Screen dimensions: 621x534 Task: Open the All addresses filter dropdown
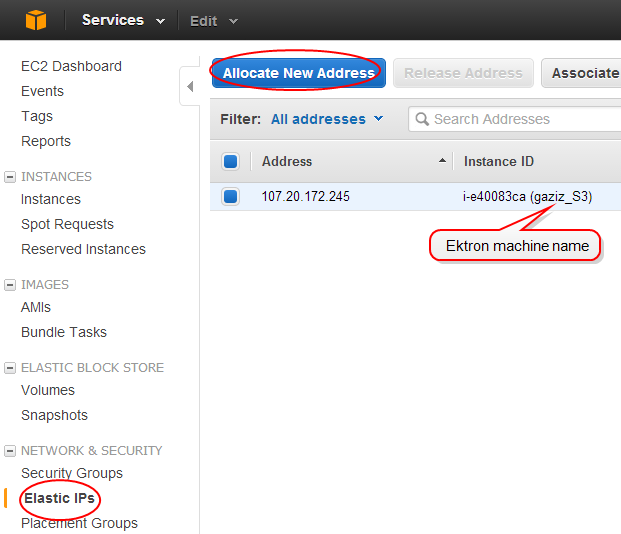coord(327,119)
